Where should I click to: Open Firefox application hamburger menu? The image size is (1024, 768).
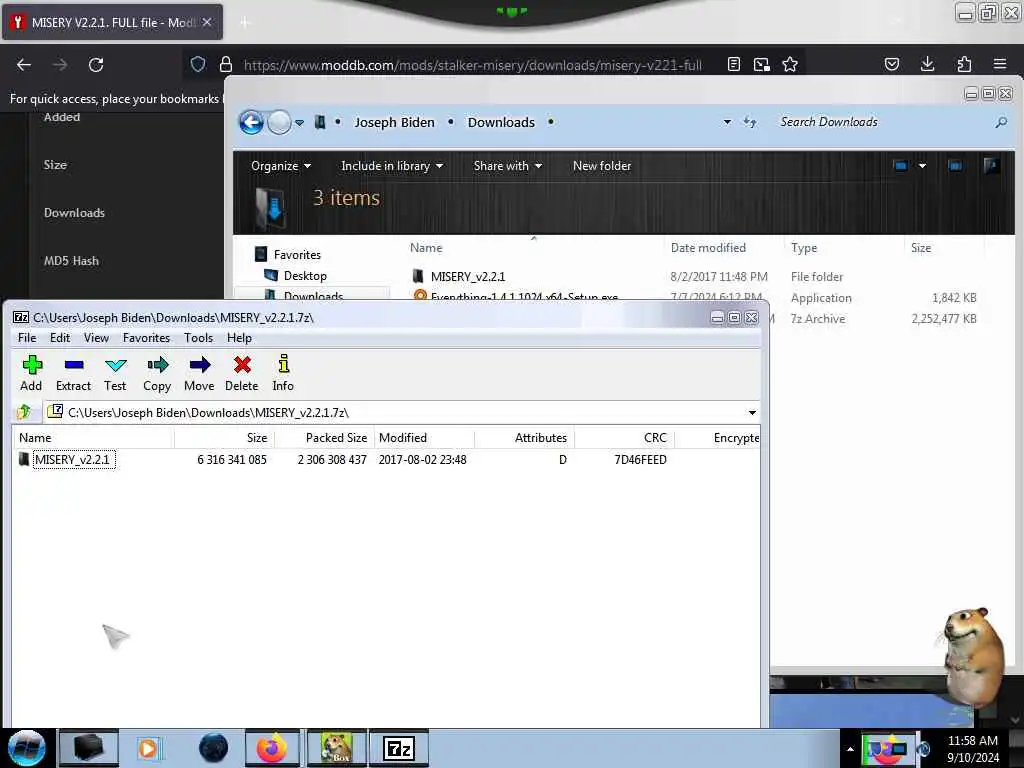1000,64
